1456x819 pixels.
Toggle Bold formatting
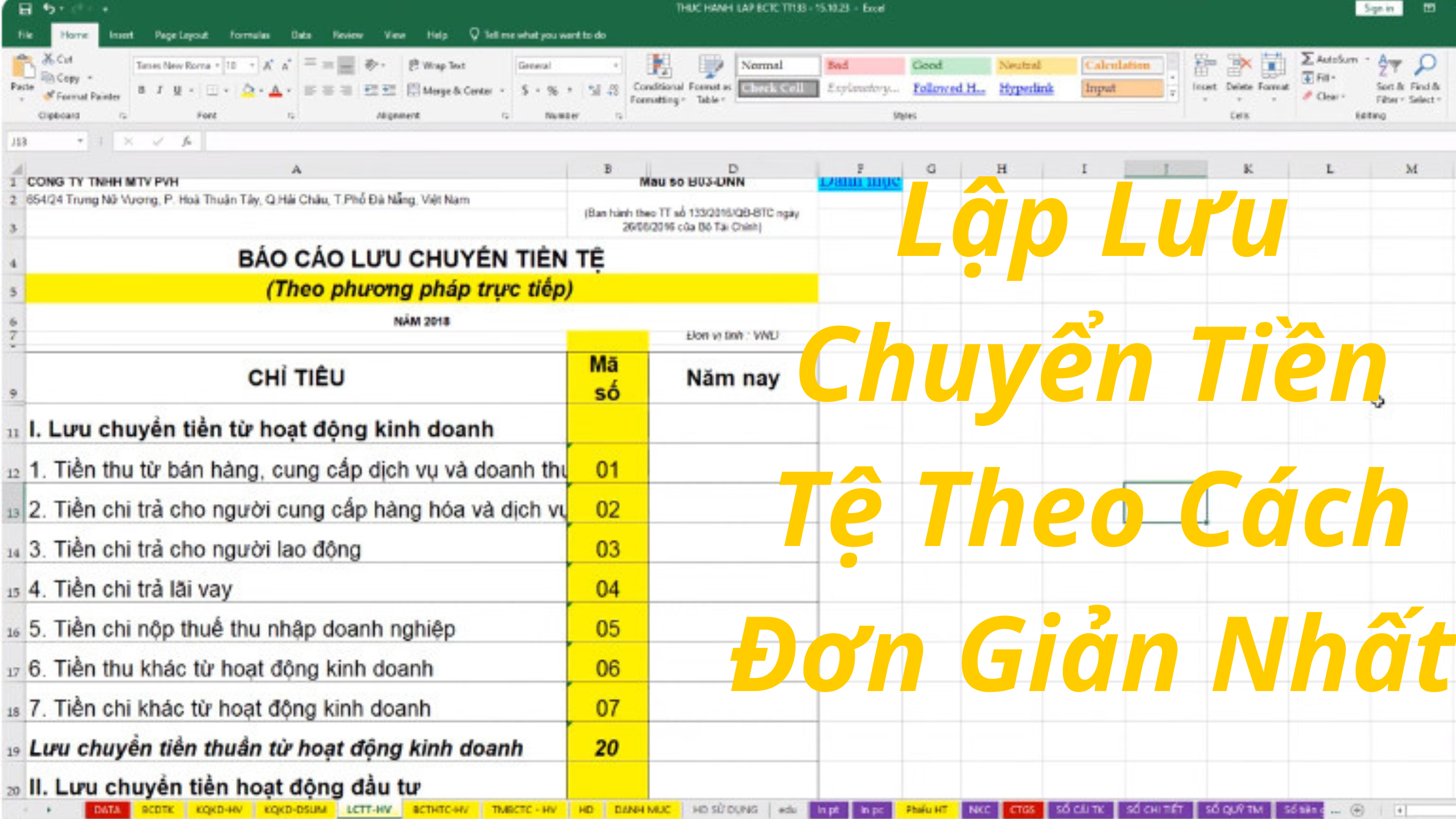coord(142,90)
